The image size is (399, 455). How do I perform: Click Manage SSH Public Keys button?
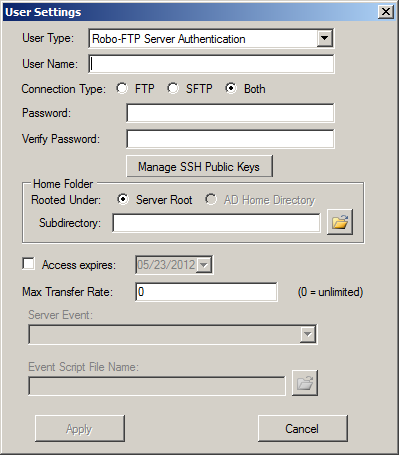[x=199, y=166]
